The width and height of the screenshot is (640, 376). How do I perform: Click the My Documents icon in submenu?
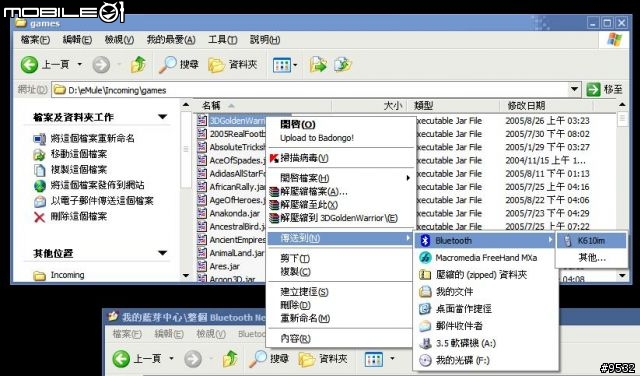click(425, 291)
